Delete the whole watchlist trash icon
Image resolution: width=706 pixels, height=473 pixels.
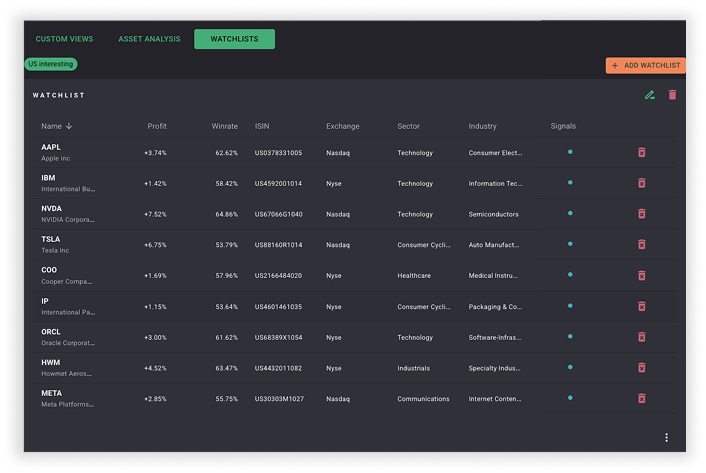click(672, 95)
